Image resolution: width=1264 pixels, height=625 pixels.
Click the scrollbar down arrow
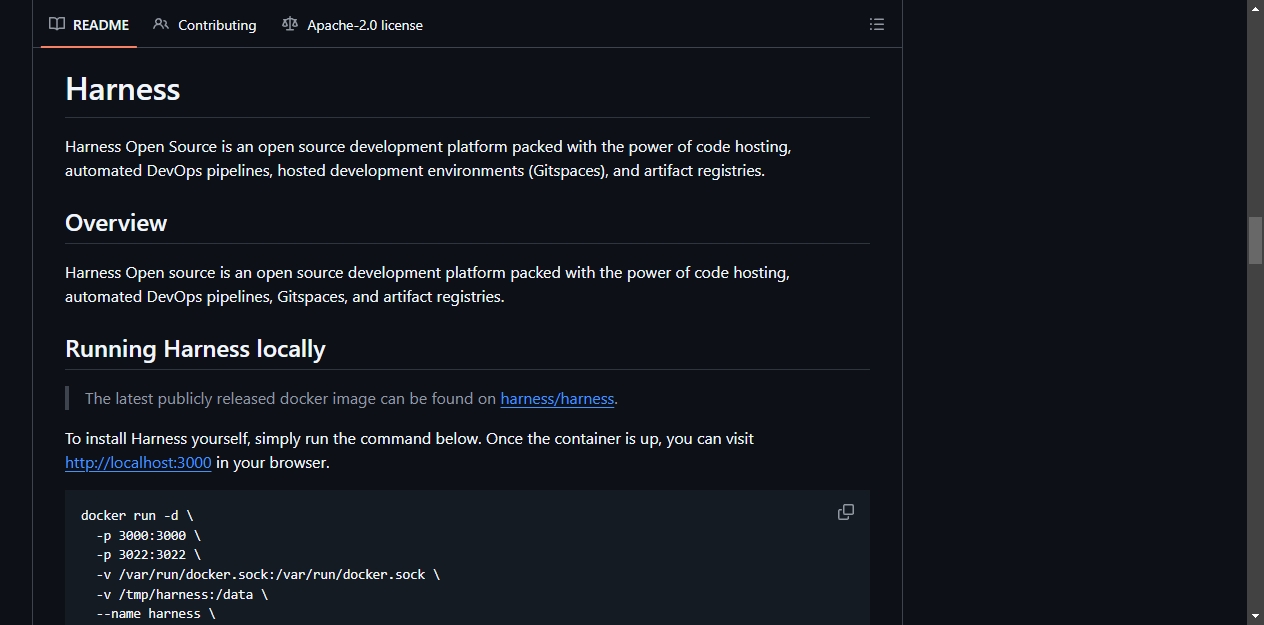click(1255, 616)
